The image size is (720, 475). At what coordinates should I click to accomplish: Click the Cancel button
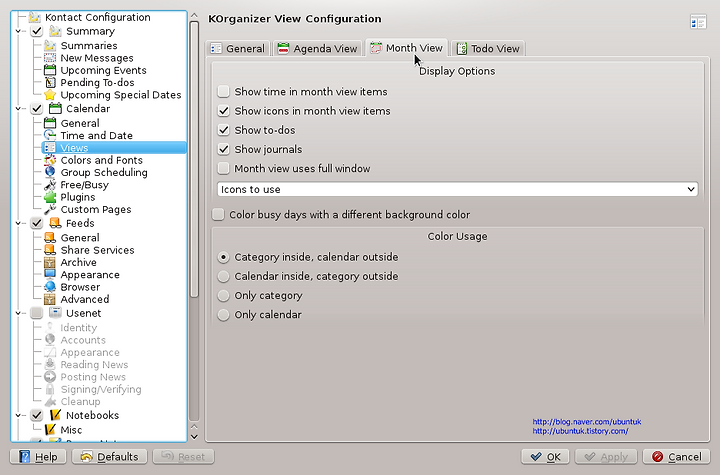click(x=677, y=457)
